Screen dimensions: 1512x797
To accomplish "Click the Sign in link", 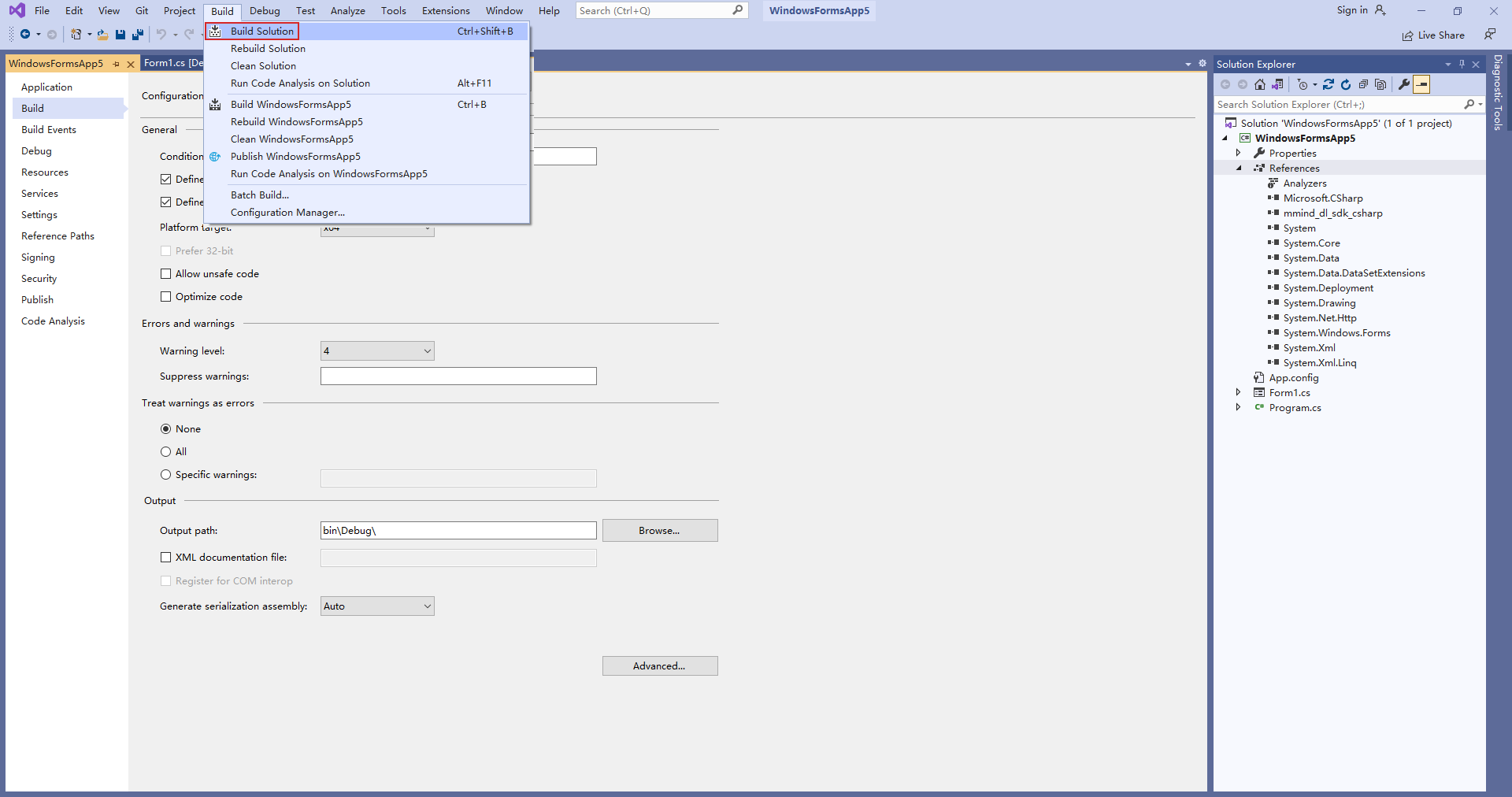I will coord(1352,10).
